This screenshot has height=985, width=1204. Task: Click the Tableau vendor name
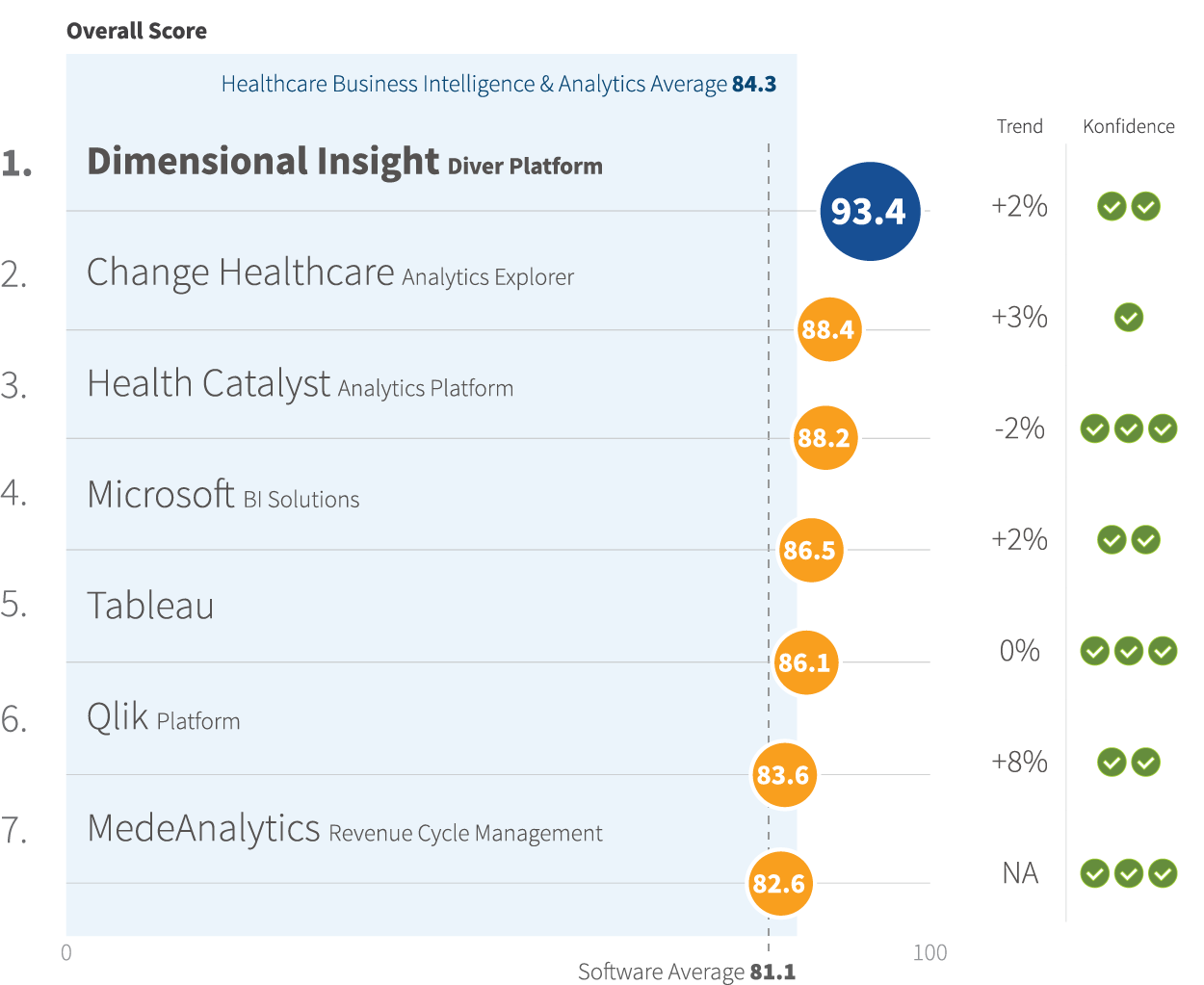150,607
